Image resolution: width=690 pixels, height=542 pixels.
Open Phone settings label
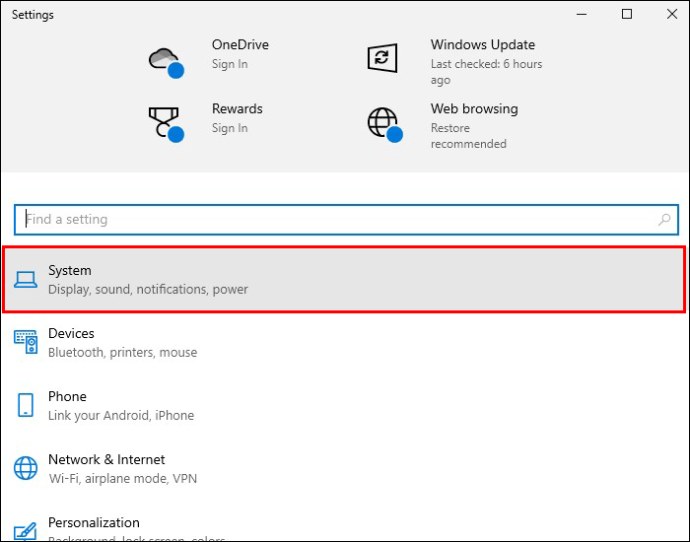(67, 396)
